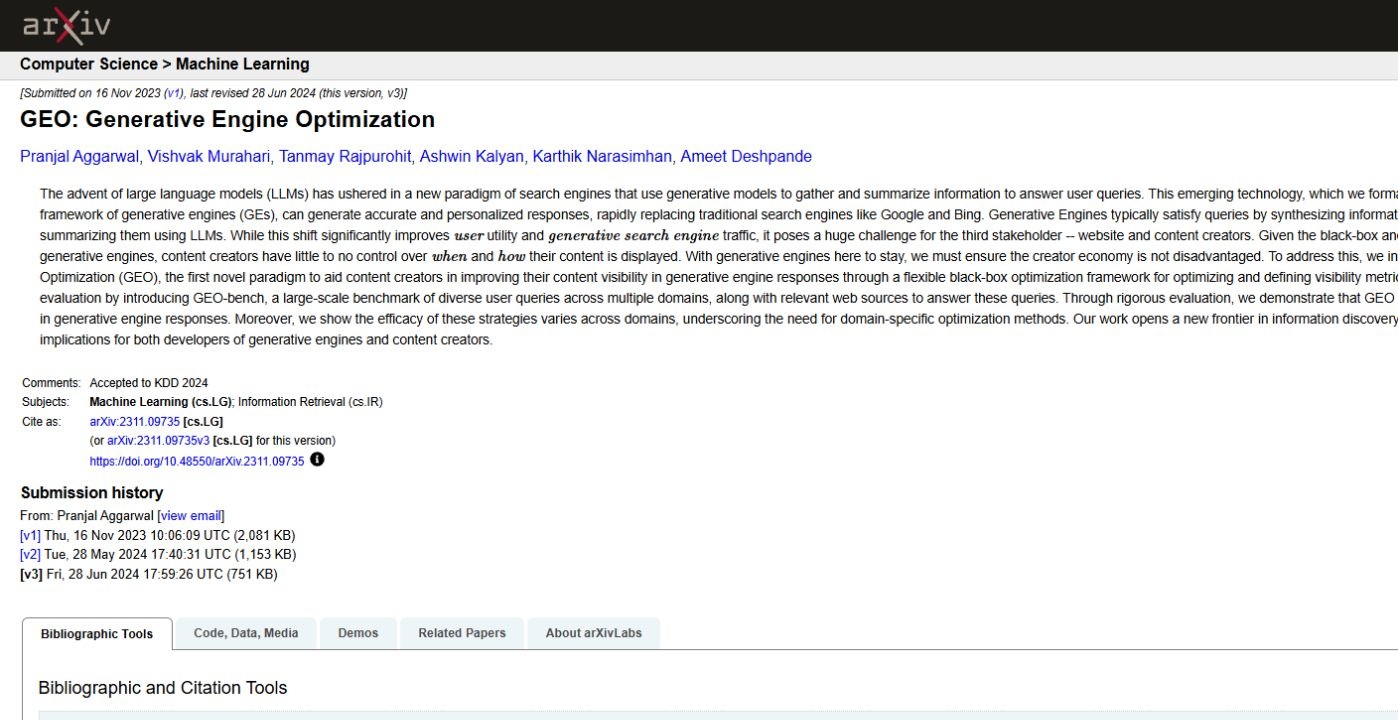Image resolution: width=1398 pixels, height=720 pixels.
Task: Click the Submission history heading
Action: tap(92, 493)
